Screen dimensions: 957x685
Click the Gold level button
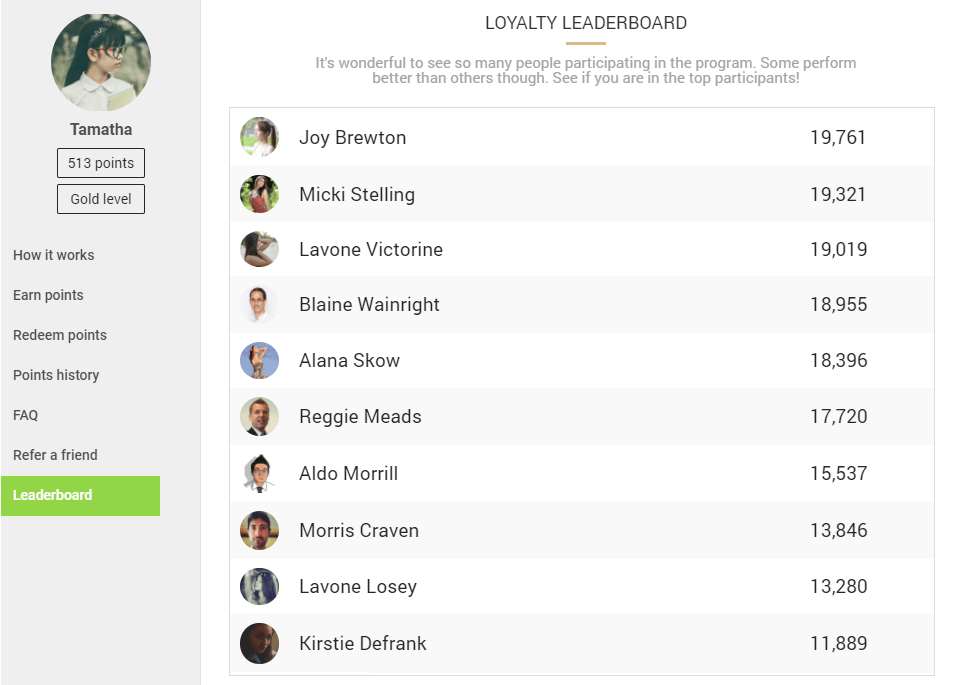pyautogui.click(x=101, y=199)
